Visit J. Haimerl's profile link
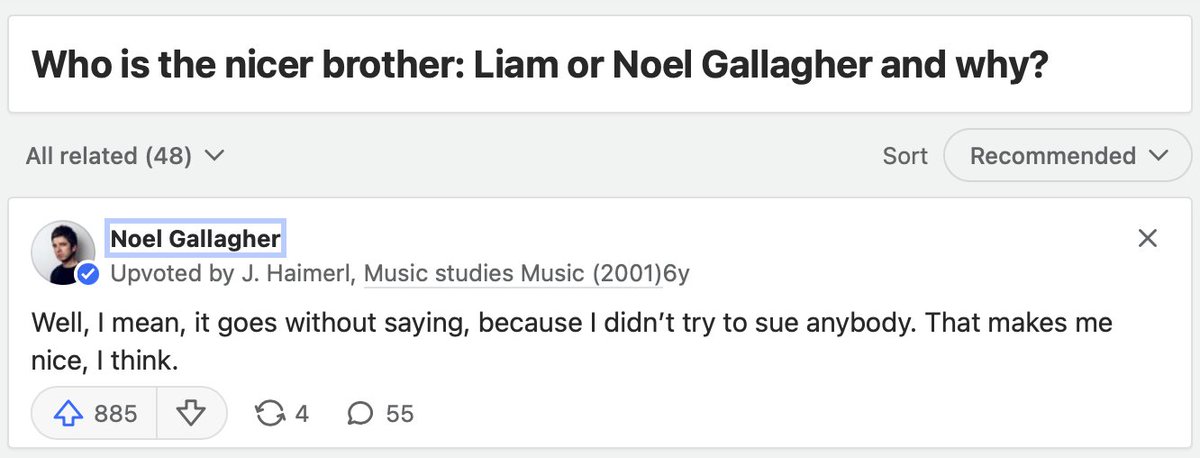Screen dimensions: 1200x458 pyautogui.click(x=294, y=272)
